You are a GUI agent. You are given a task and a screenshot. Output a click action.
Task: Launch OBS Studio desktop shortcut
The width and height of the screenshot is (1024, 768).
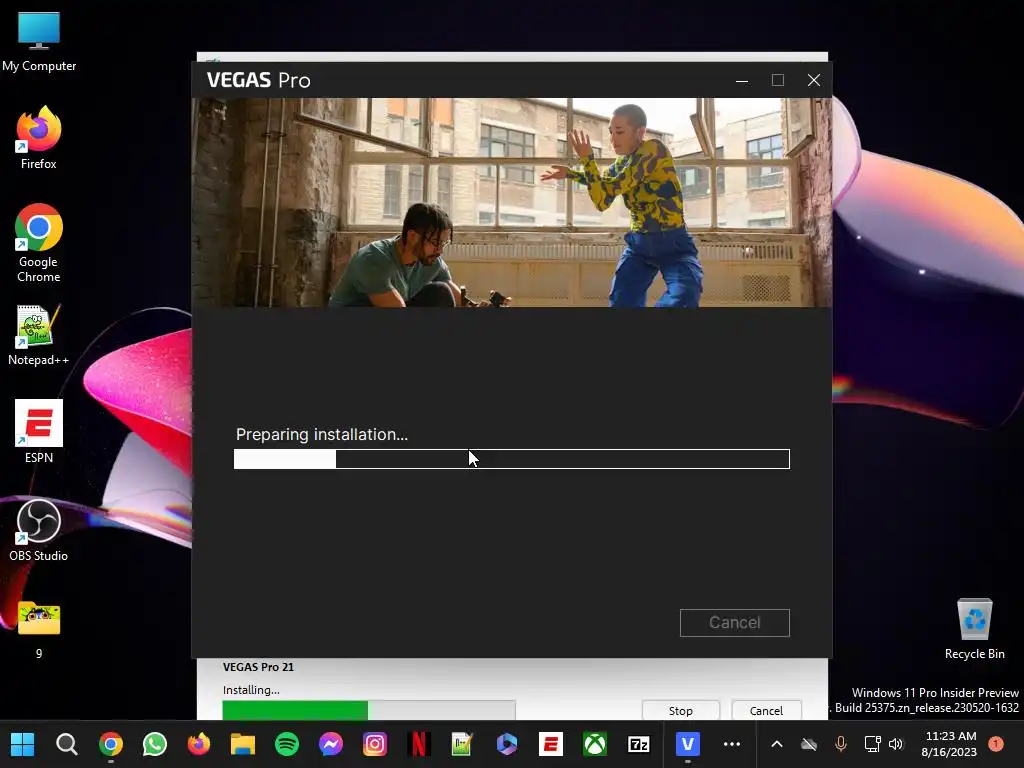click(39, 530)
